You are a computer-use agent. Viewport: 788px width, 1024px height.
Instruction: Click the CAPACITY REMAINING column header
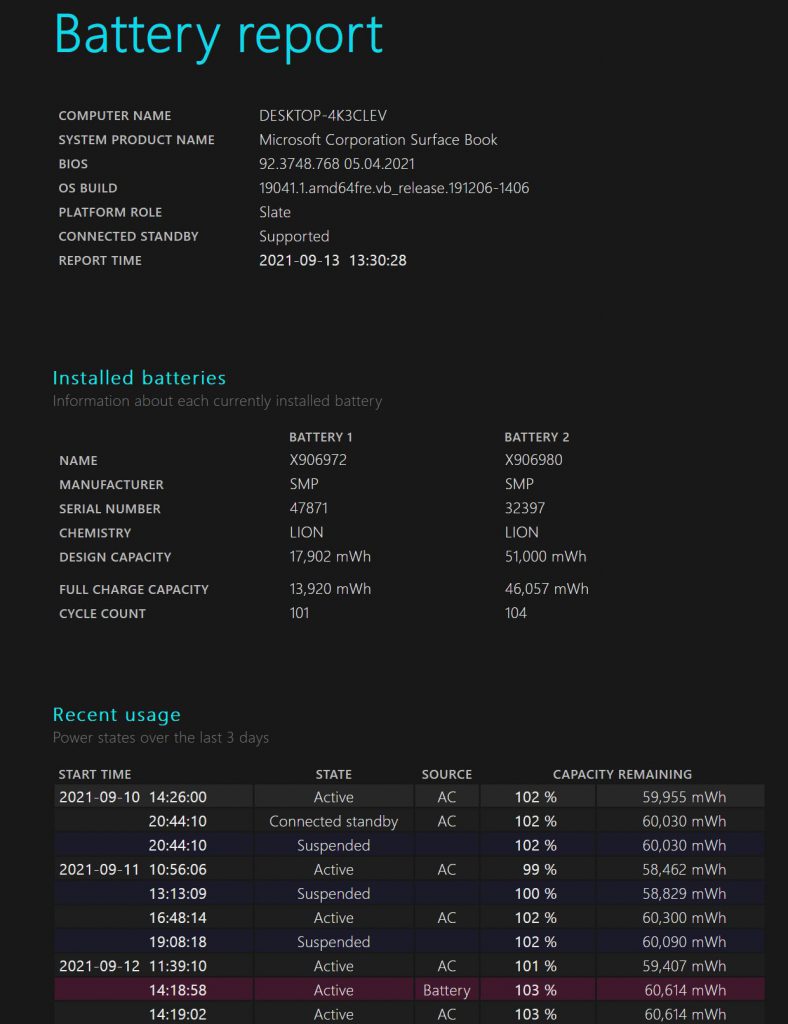[622, 774]
